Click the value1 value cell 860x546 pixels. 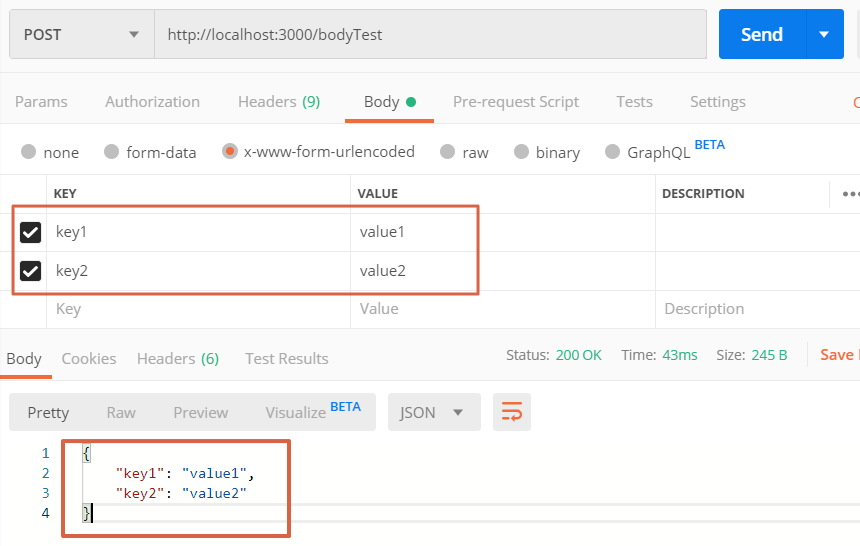[503, 232]
